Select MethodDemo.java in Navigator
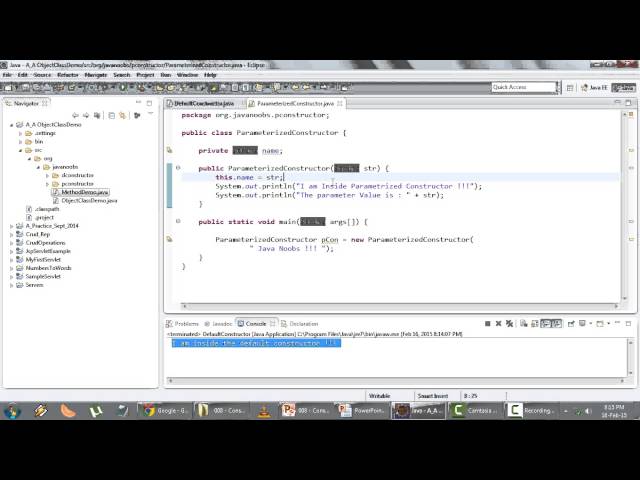This screenshot has height=480, width=640. (81, 192)
